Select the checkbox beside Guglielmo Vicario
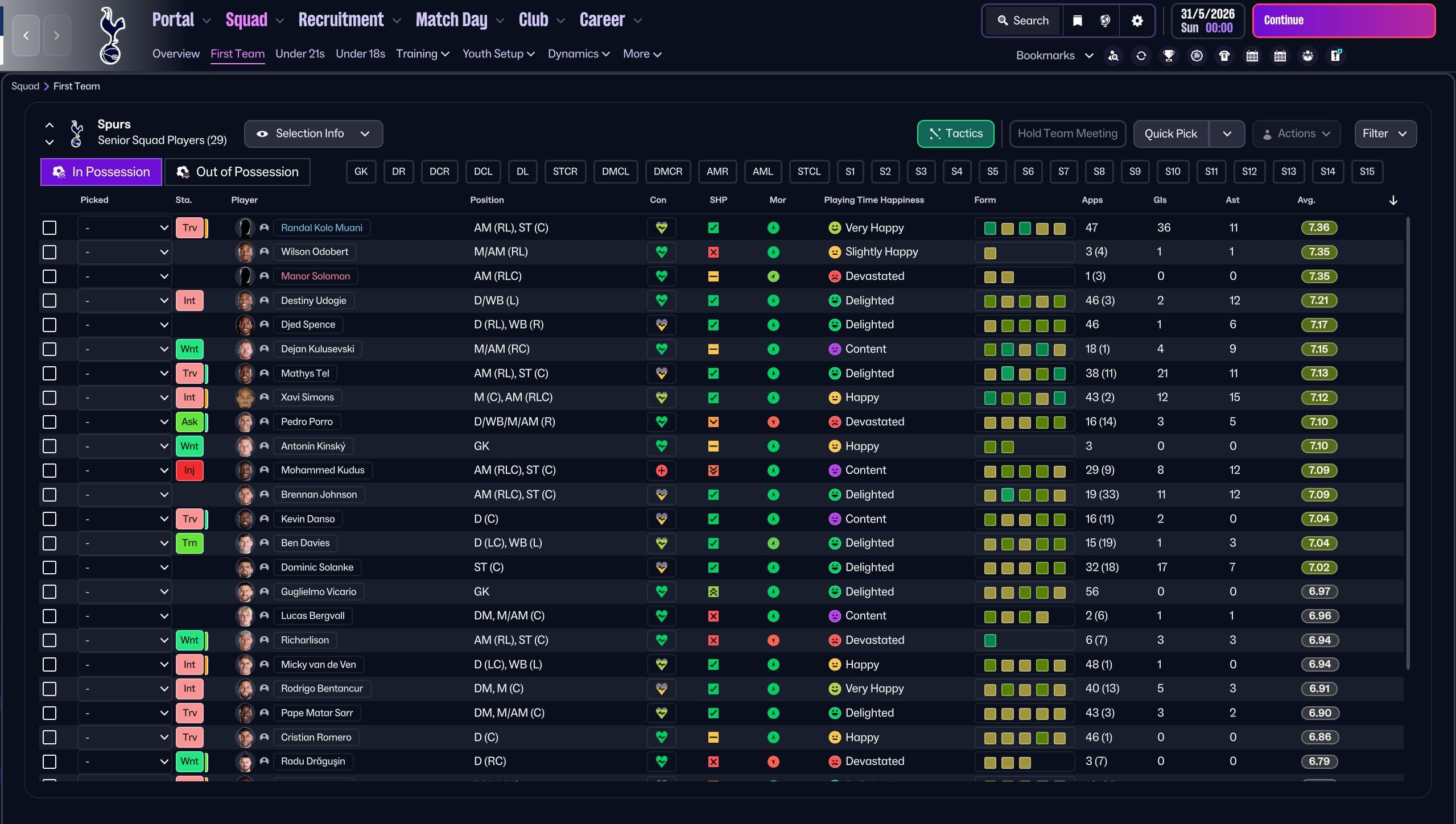 tap(50, 592)
